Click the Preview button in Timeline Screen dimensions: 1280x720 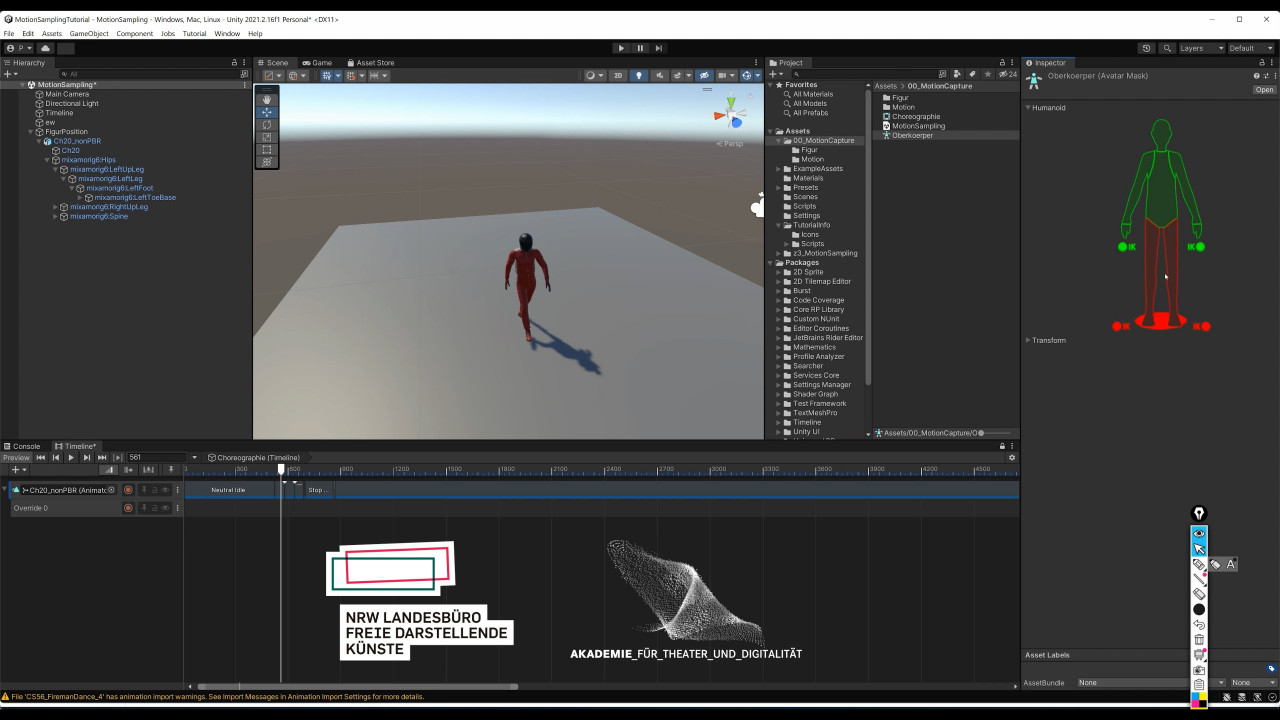tap(16, 458)
